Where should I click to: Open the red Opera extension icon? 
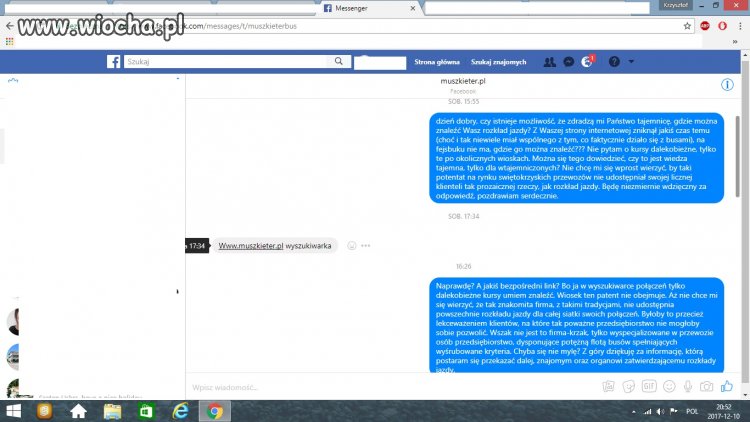coord(723,26)
